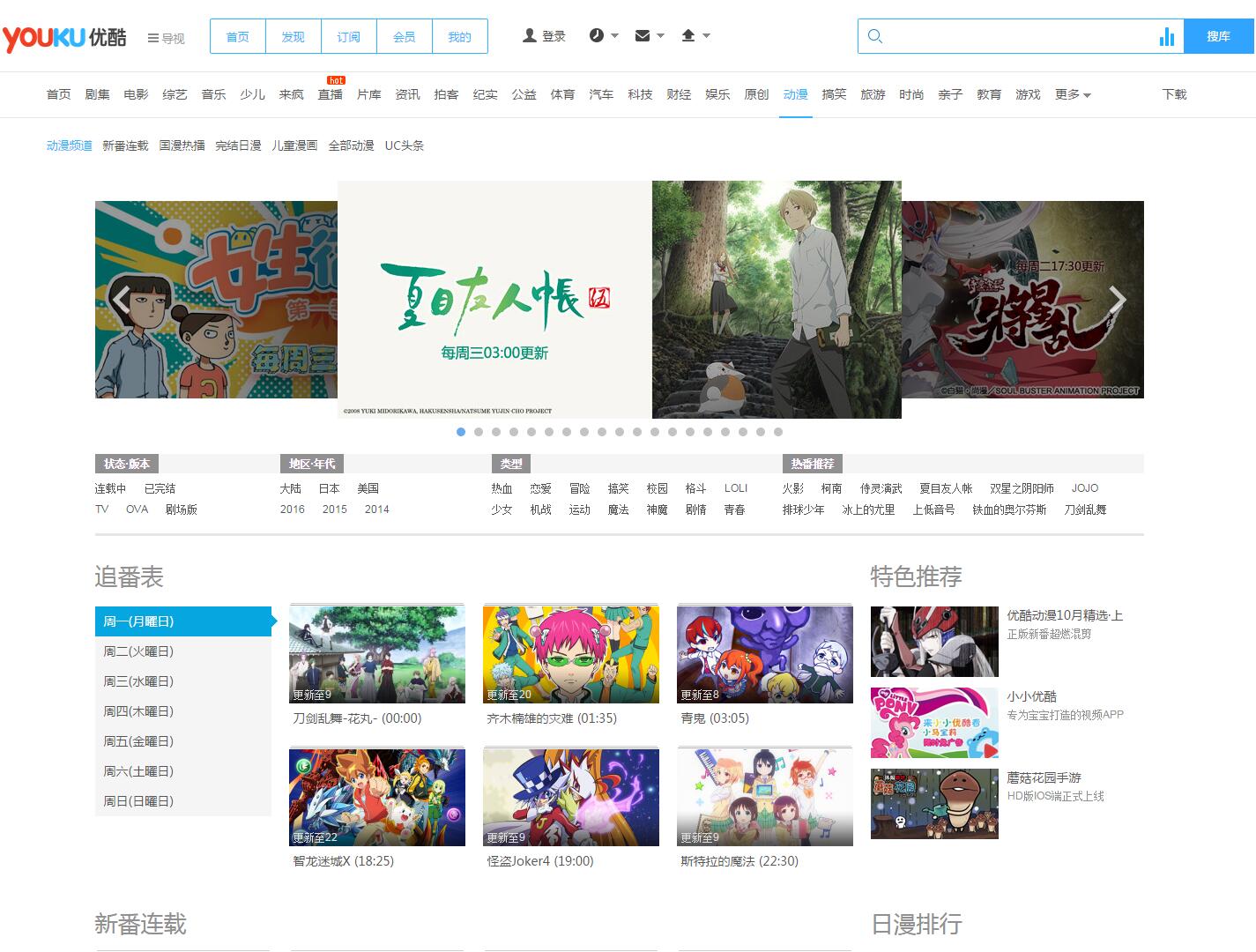The width and height of the screenshot is (1256, 952).
Task: Expand the messages dropdown arrow
Action: pos(661,36)
